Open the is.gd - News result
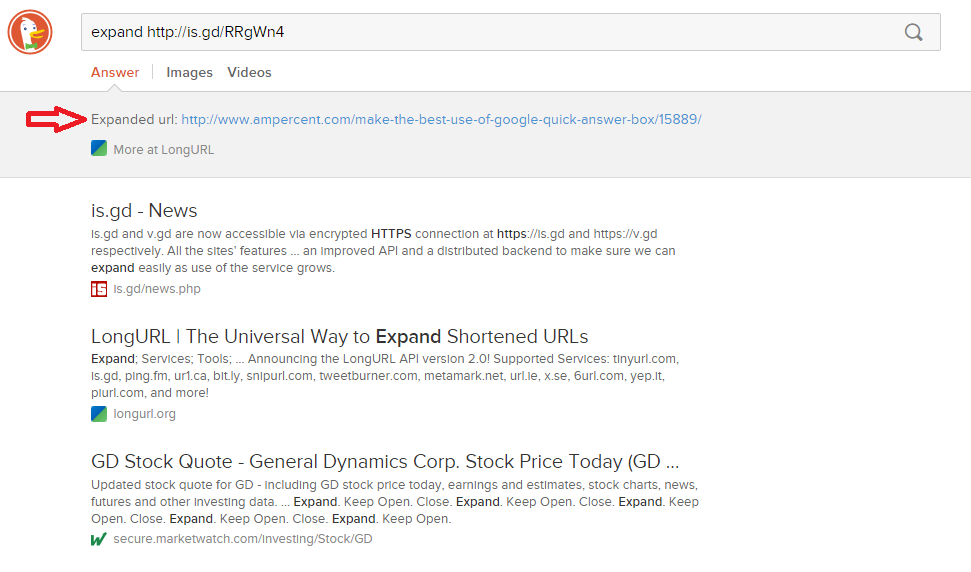971x572 pixels. 144,211
